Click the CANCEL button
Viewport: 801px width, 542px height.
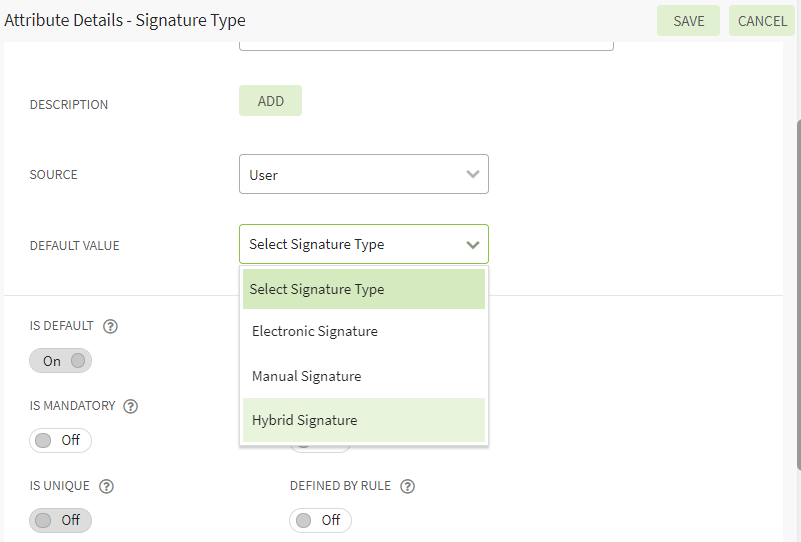(x=762, y=21)
